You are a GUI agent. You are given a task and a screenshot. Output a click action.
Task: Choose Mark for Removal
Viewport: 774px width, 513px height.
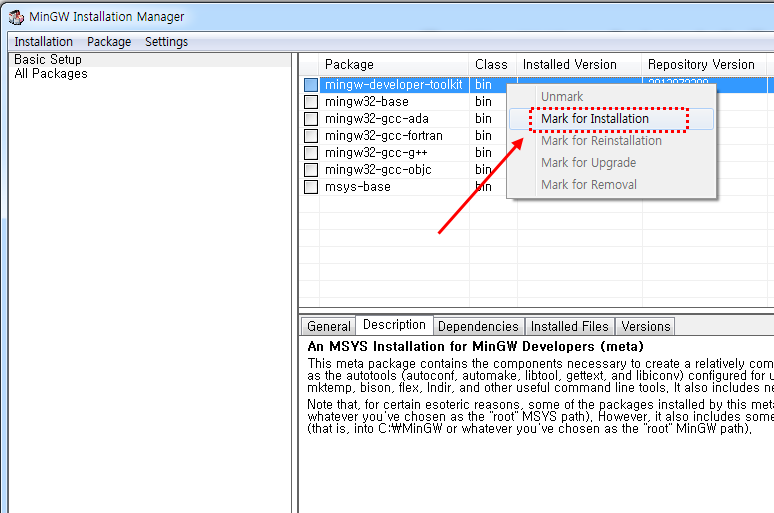(611, 185)
